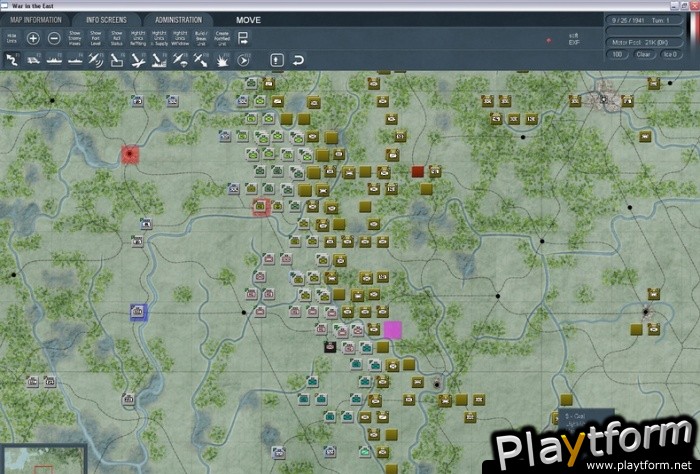
Task: Select the F8 bomb city mode icon
Action: coord(159,60)
